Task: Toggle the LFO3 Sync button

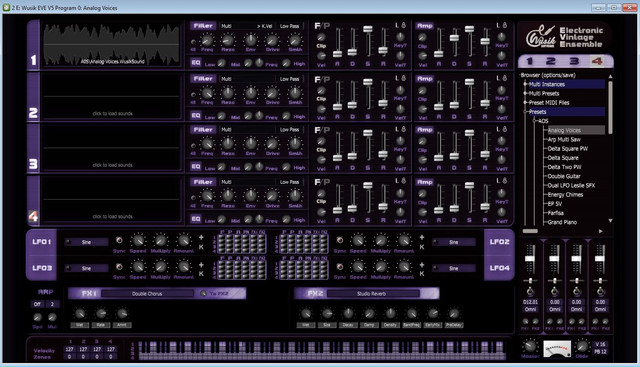Action: point(119,267)
